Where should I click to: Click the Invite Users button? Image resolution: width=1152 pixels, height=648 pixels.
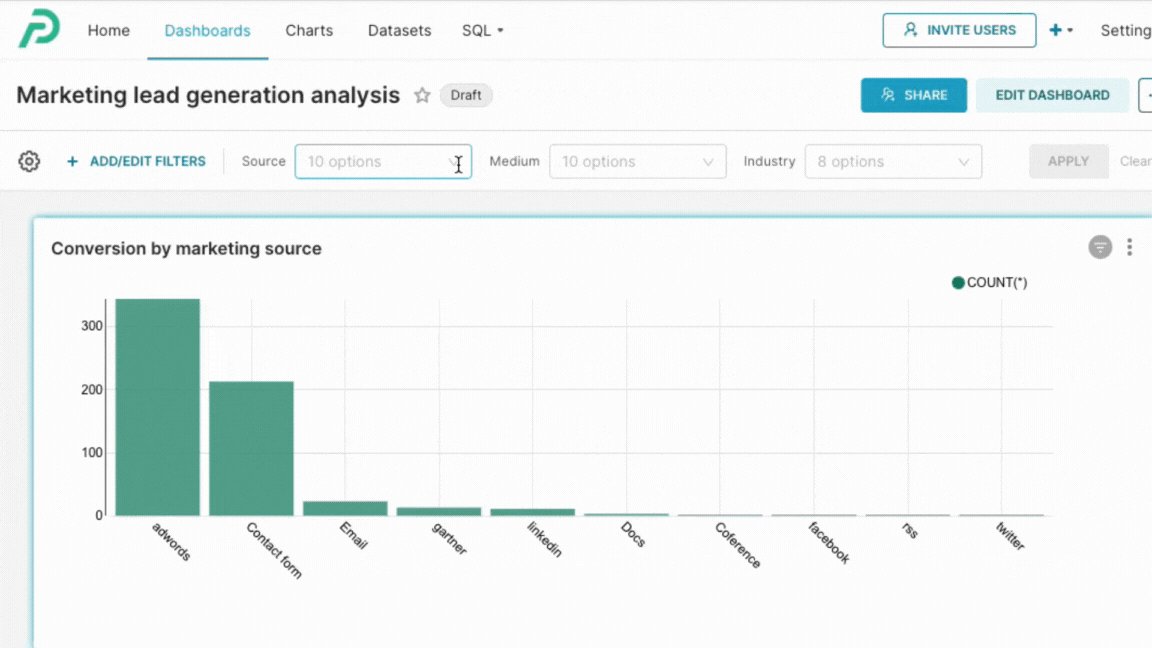point(959,30)
